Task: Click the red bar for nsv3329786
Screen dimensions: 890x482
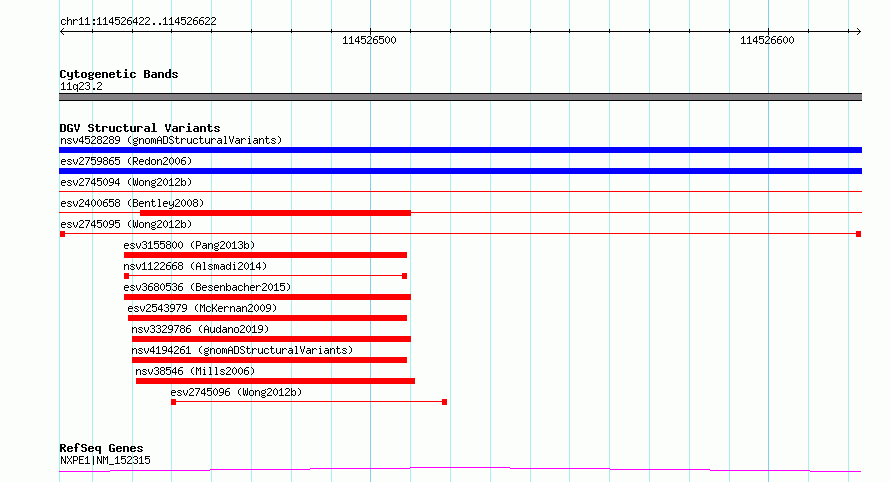Action: tap(271, 339)
